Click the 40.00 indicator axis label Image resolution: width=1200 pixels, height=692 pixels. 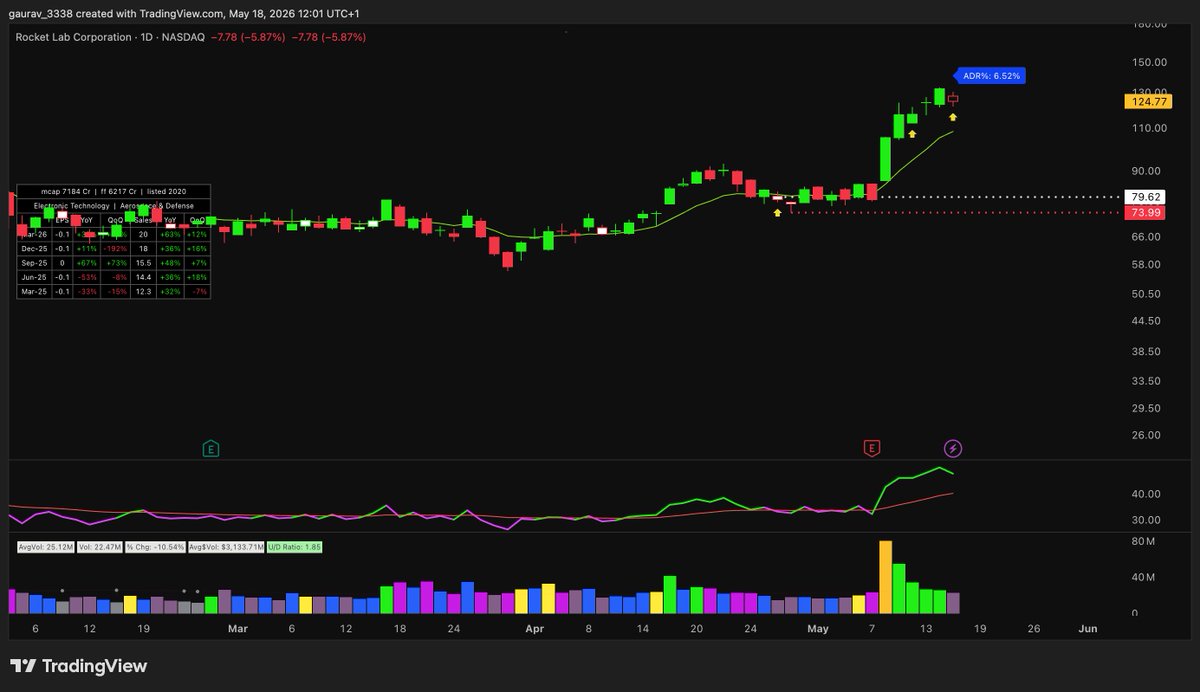[1146, 494]
